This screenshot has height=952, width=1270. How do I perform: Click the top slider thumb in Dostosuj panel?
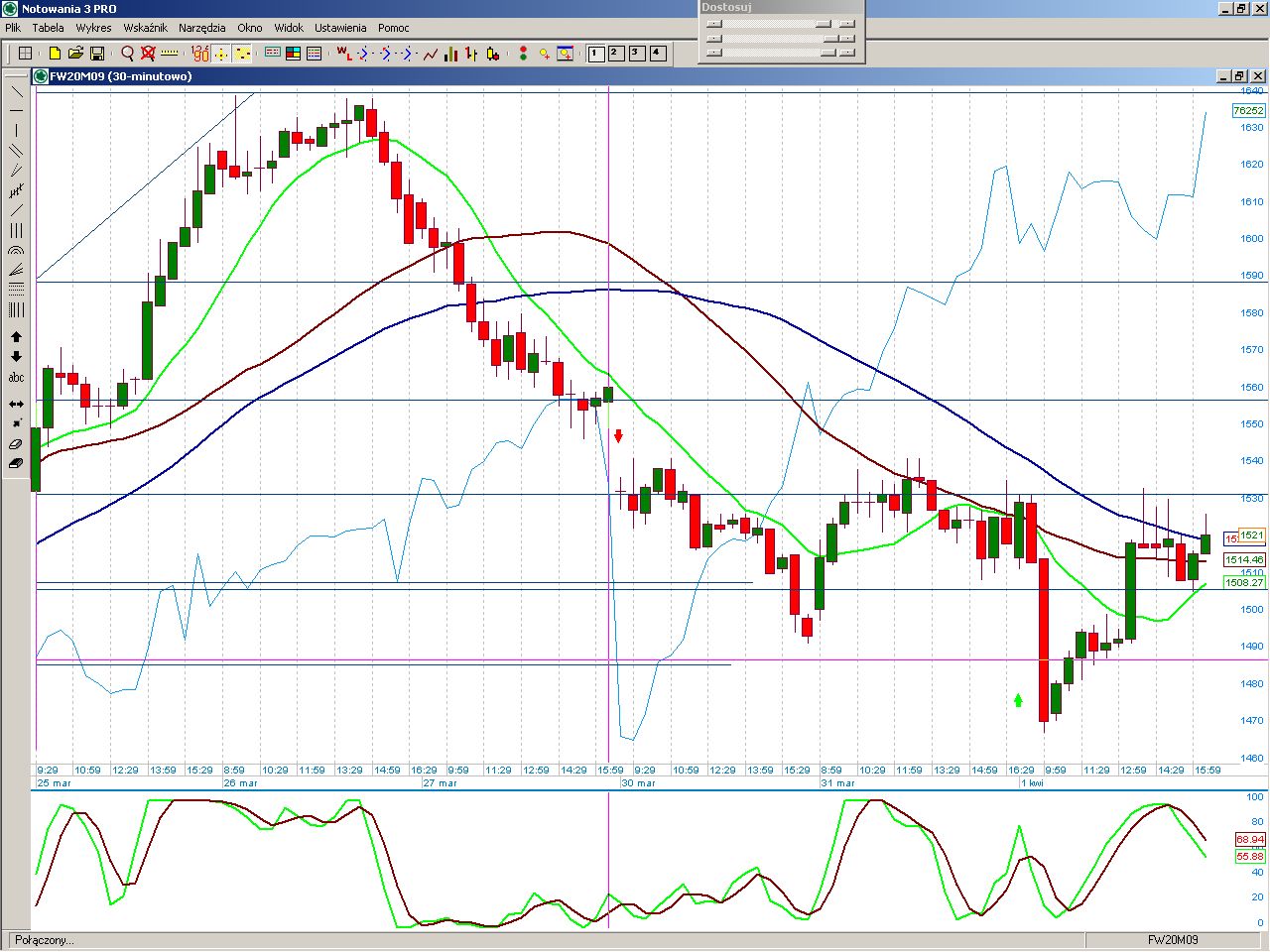pyautogui.click(x=823, y=24)
